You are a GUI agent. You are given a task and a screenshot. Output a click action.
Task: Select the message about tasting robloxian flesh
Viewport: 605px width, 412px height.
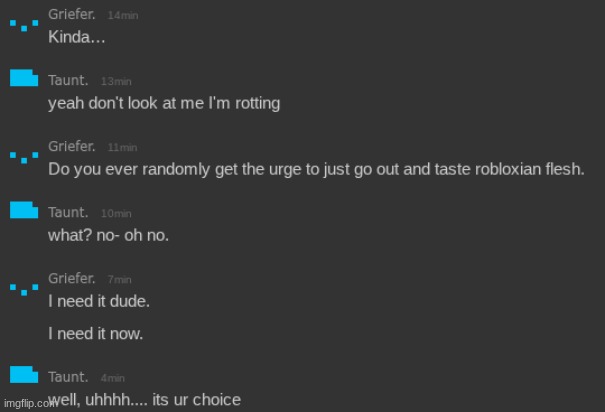coord(316,169)
